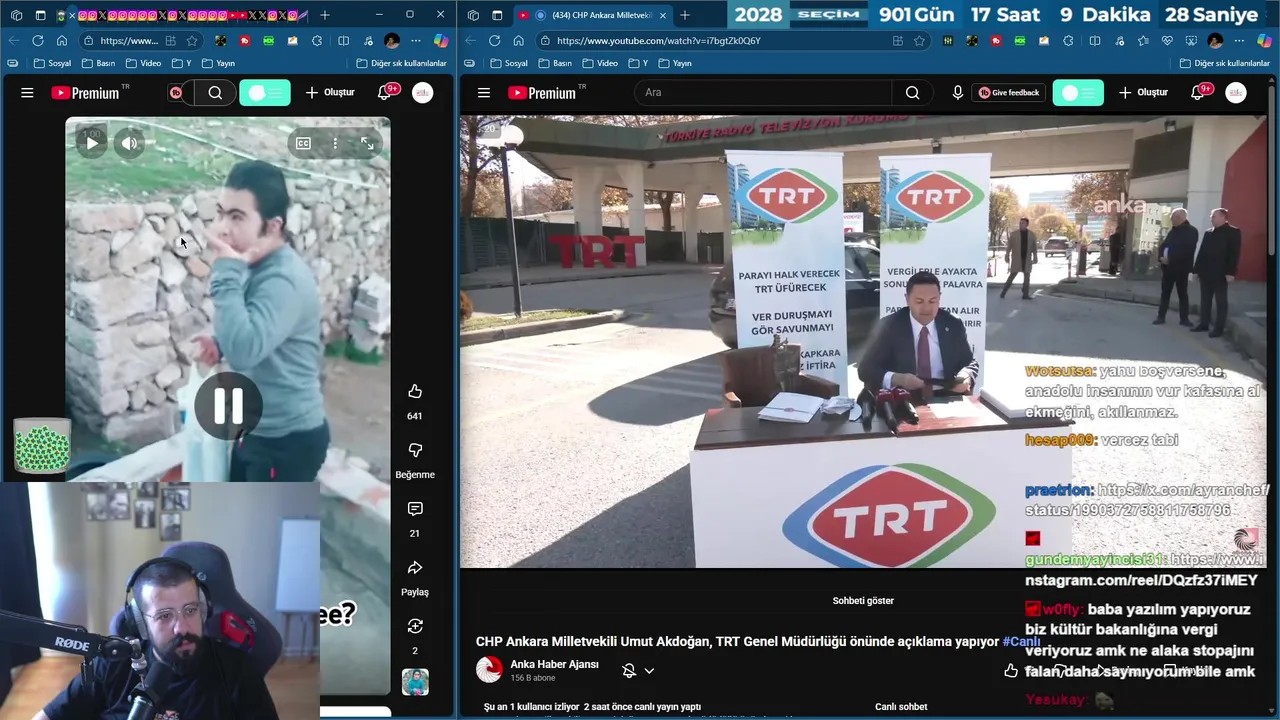Open notifications bell in right window
1280x720 pixels.
(1197, 93)
